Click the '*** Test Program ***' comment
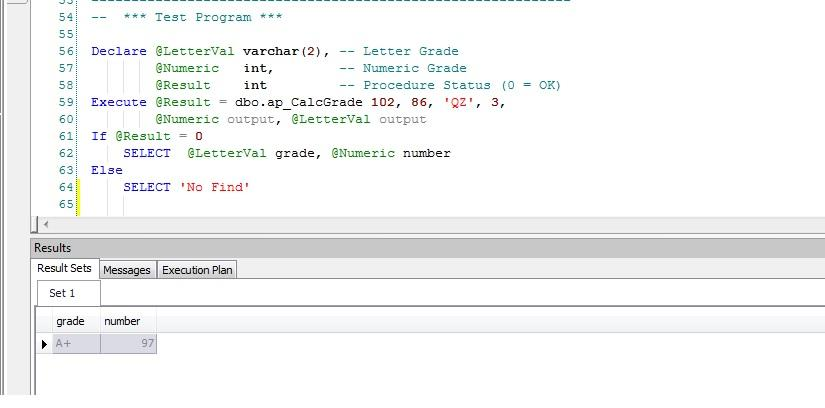The width and height of the screenshot is (825, 408). pyautogui.click(x=203, y=17)
